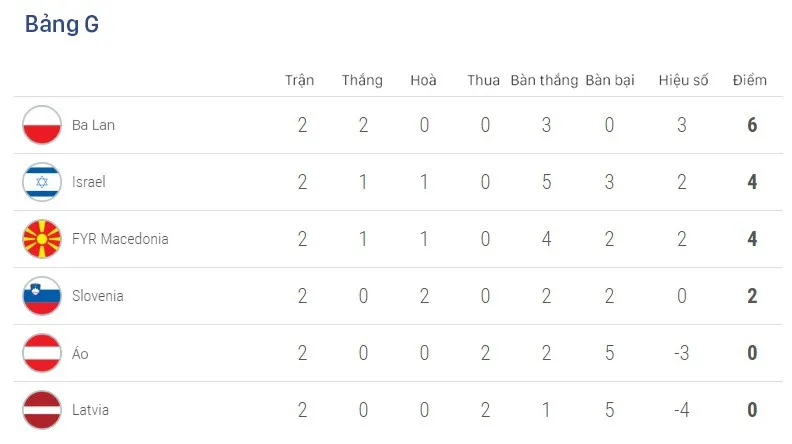Open the Ba Lan team name link
Screen dimensions: 792x444
93,125
